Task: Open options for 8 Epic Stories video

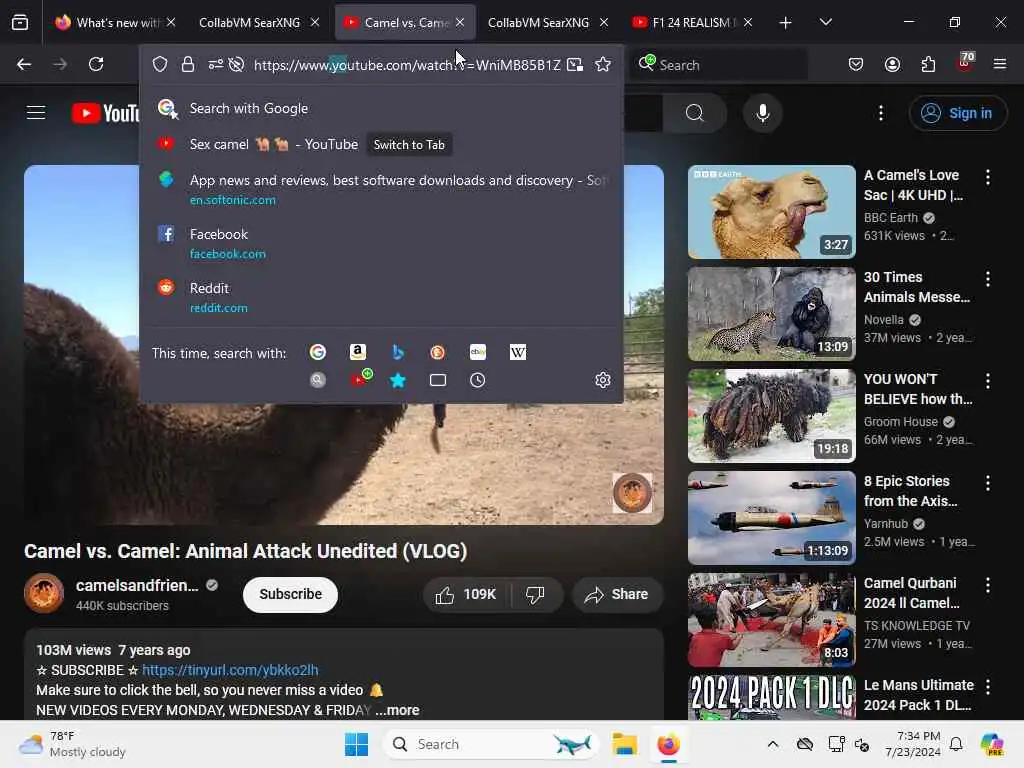Action: [987, 483]
